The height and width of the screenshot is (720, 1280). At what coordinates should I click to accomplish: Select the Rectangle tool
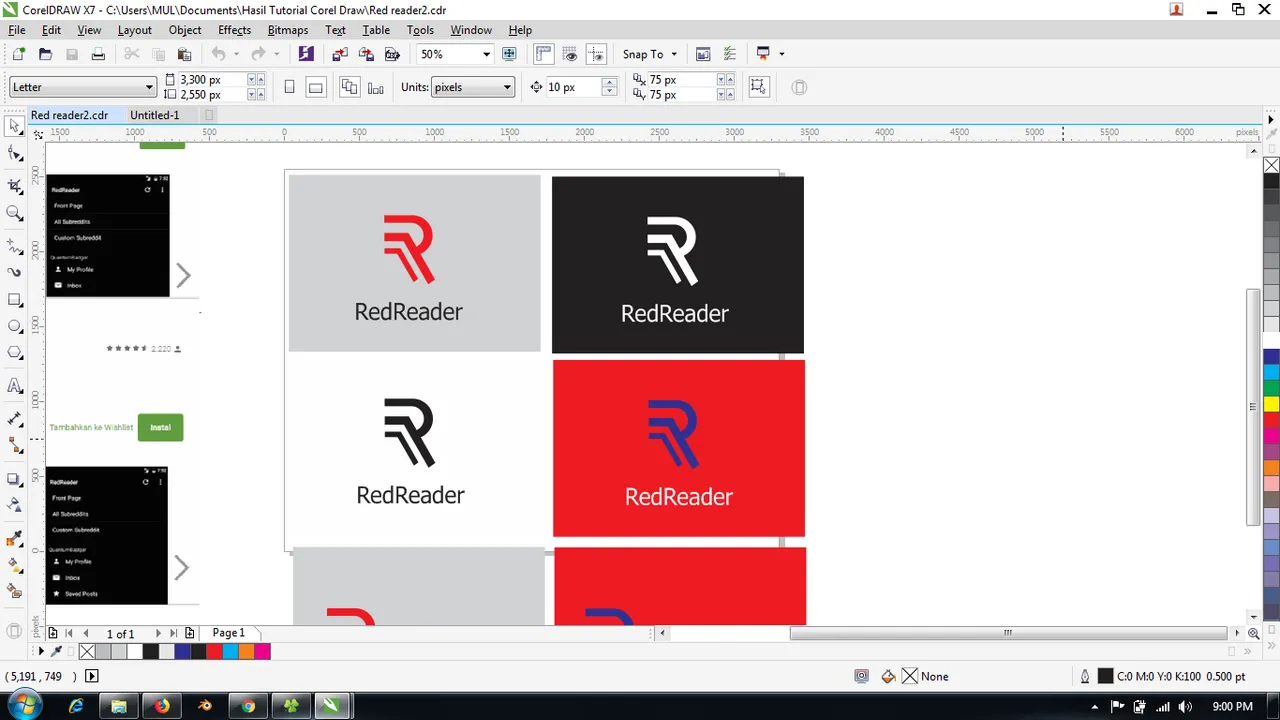tap(15, 300)
